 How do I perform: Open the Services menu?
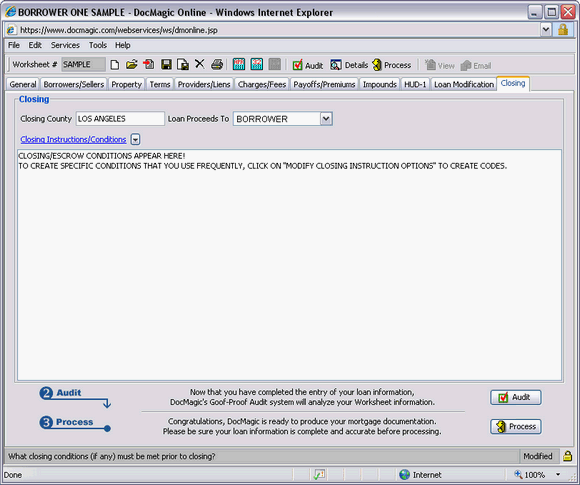tap(65, 45)
